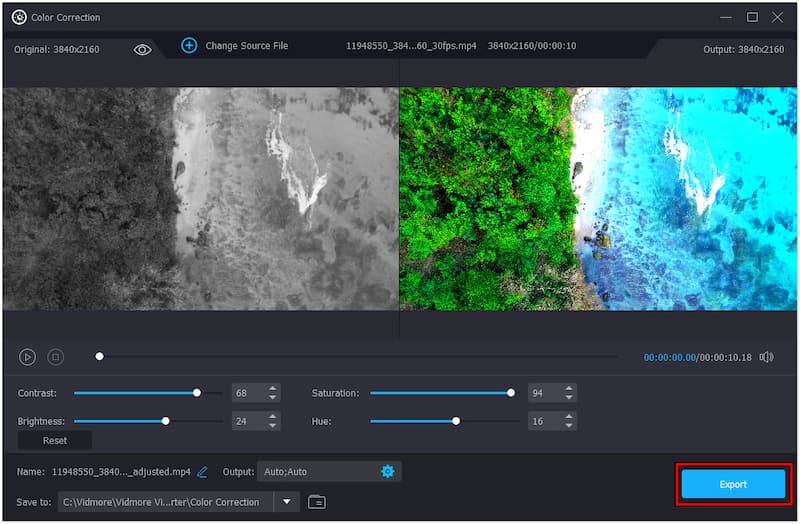Image resolution: width=800 pixels, height=524 pixels.
Task: Click the playback timeline seek handle
Action: point(99,356)
